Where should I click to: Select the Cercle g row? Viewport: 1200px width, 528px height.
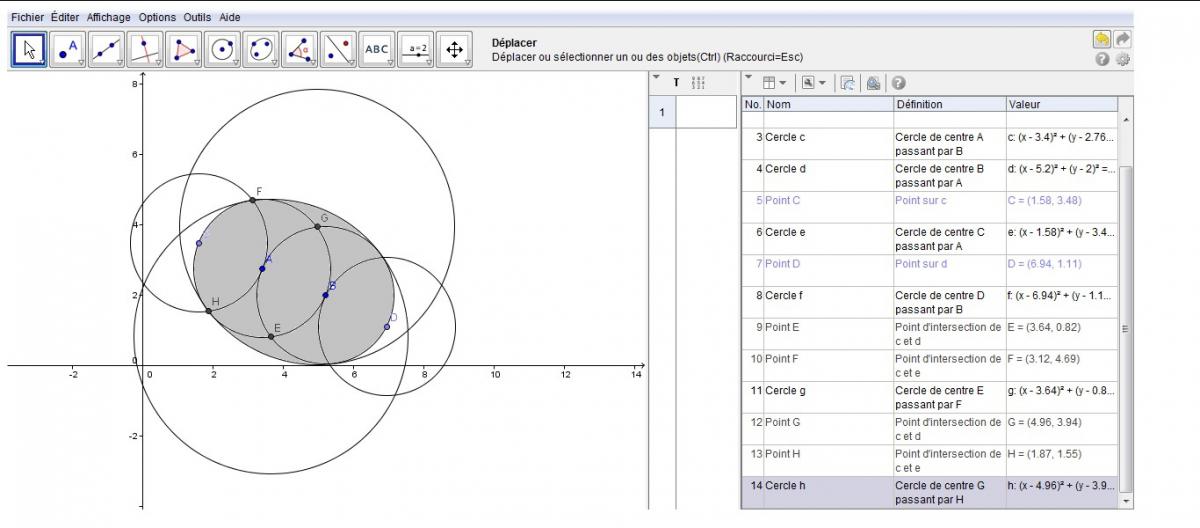(930, 398)
